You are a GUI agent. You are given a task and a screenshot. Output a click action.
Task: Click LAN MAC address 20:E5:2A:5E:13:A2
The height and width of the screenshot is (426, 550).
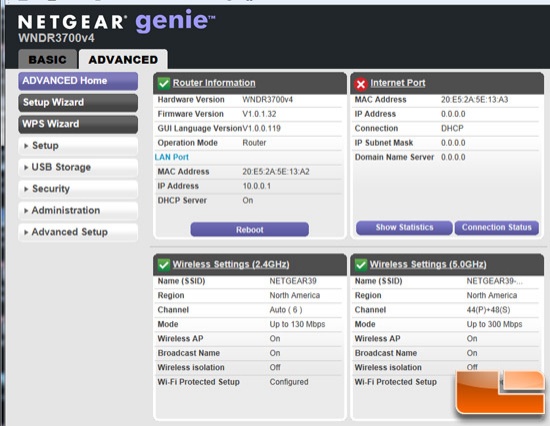click(x=276, y=172)
